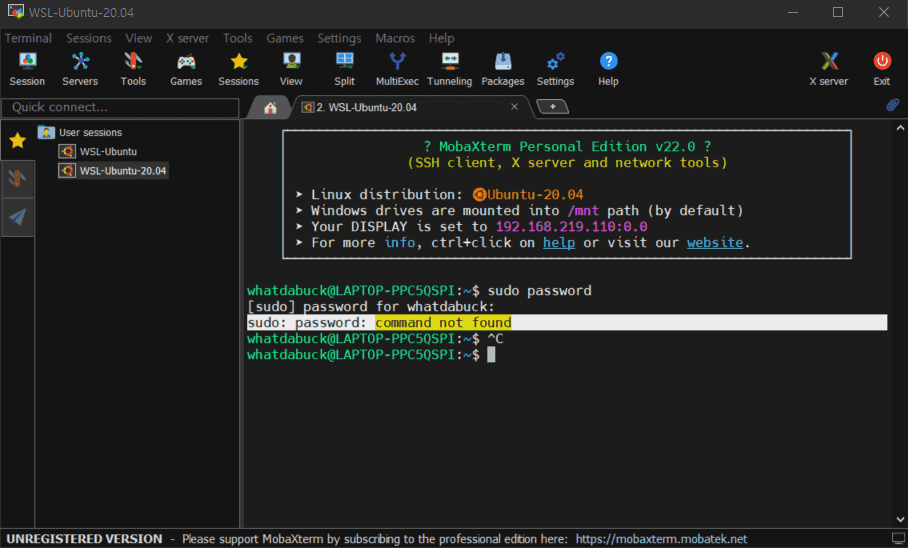Click the 192.168.219.110:0.0 display address
Image resolution: width=908 pixels, height=548 pixels.
(572, 226)
